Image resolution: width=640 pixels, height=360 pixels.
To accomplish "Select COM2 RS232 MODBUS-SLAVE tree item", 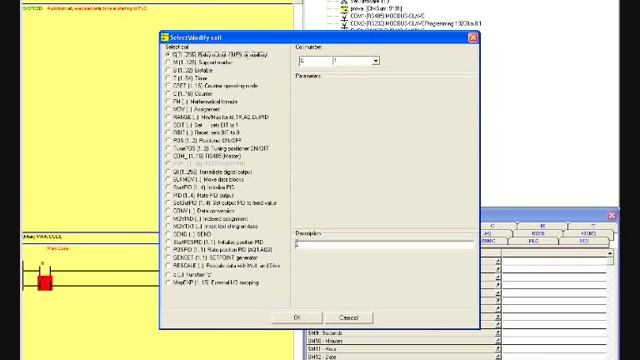I will pos(416,24).
